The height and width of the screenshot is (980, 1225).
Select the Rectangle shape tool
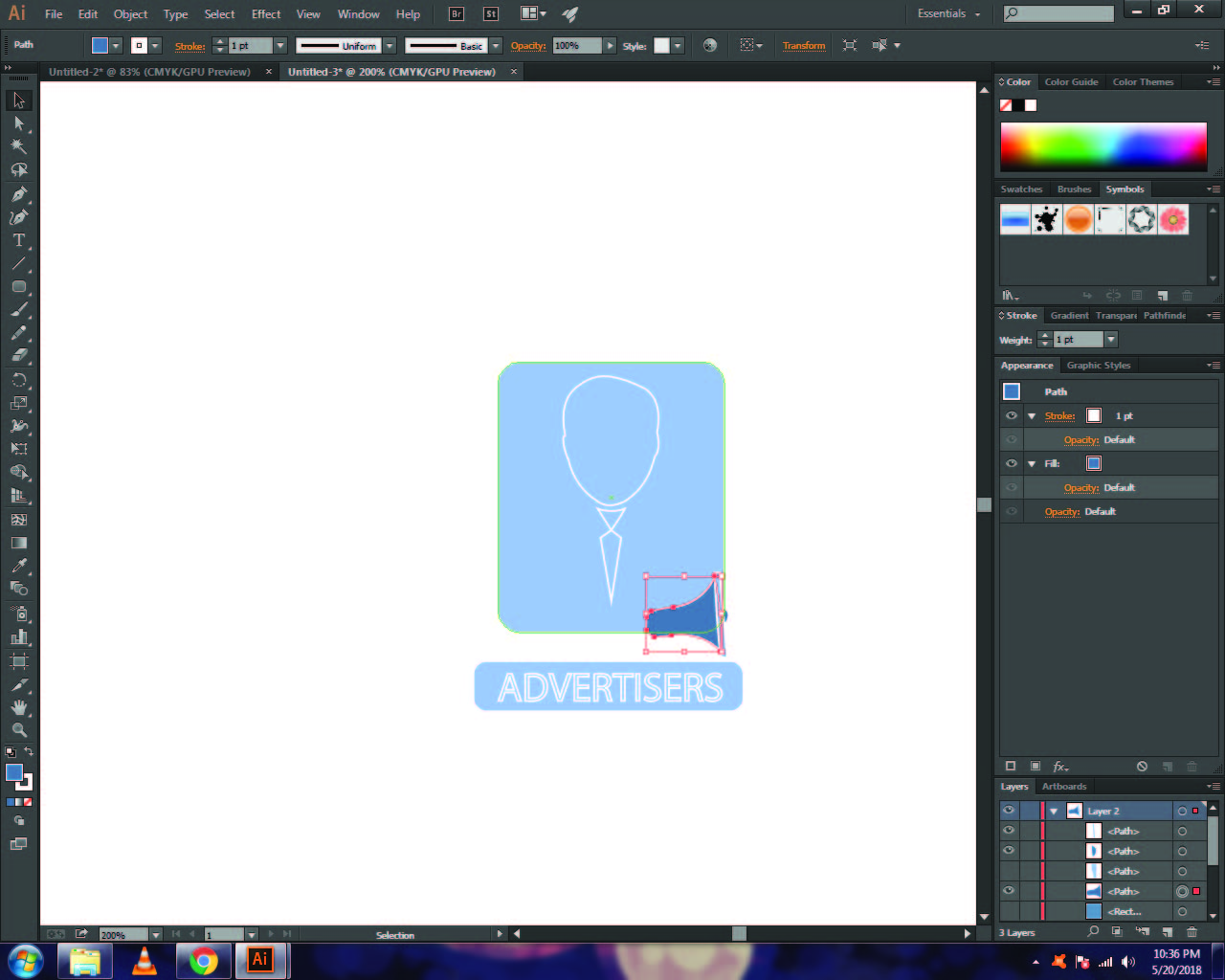click(x=18, y=286)
